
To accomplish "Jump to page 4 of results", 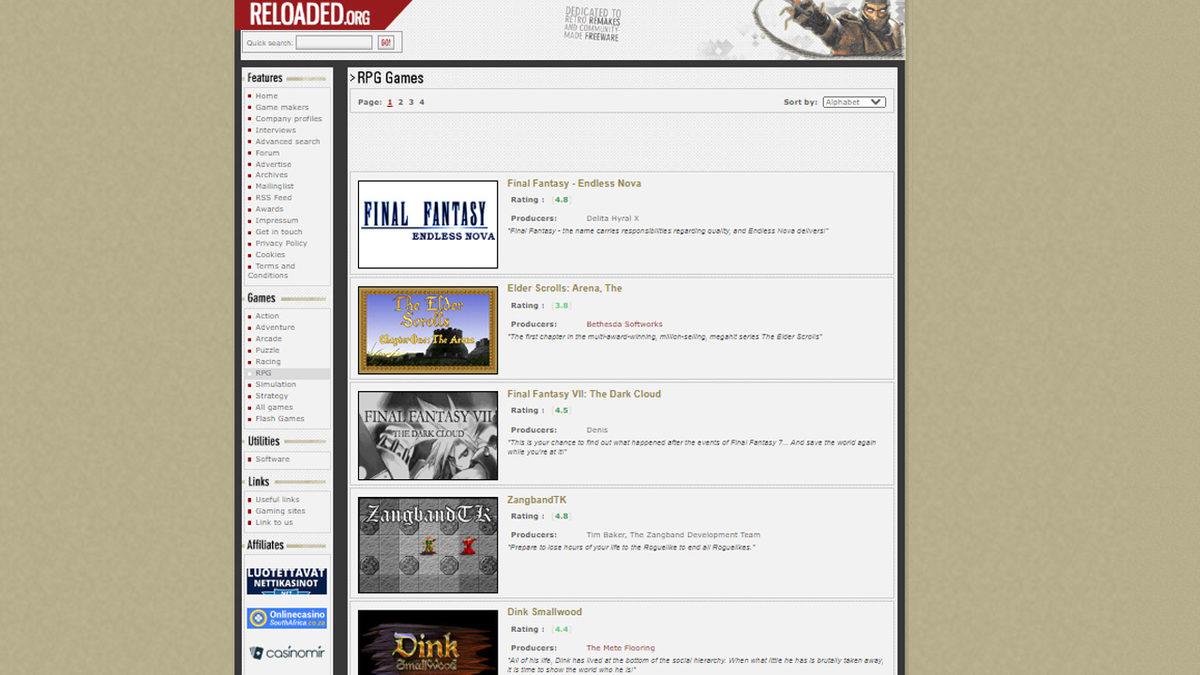I will [x=421, y=102].
